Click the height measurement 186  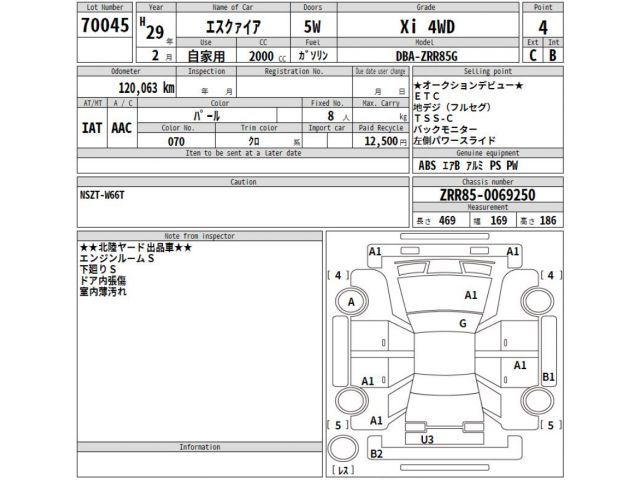[x=548, y=220]
